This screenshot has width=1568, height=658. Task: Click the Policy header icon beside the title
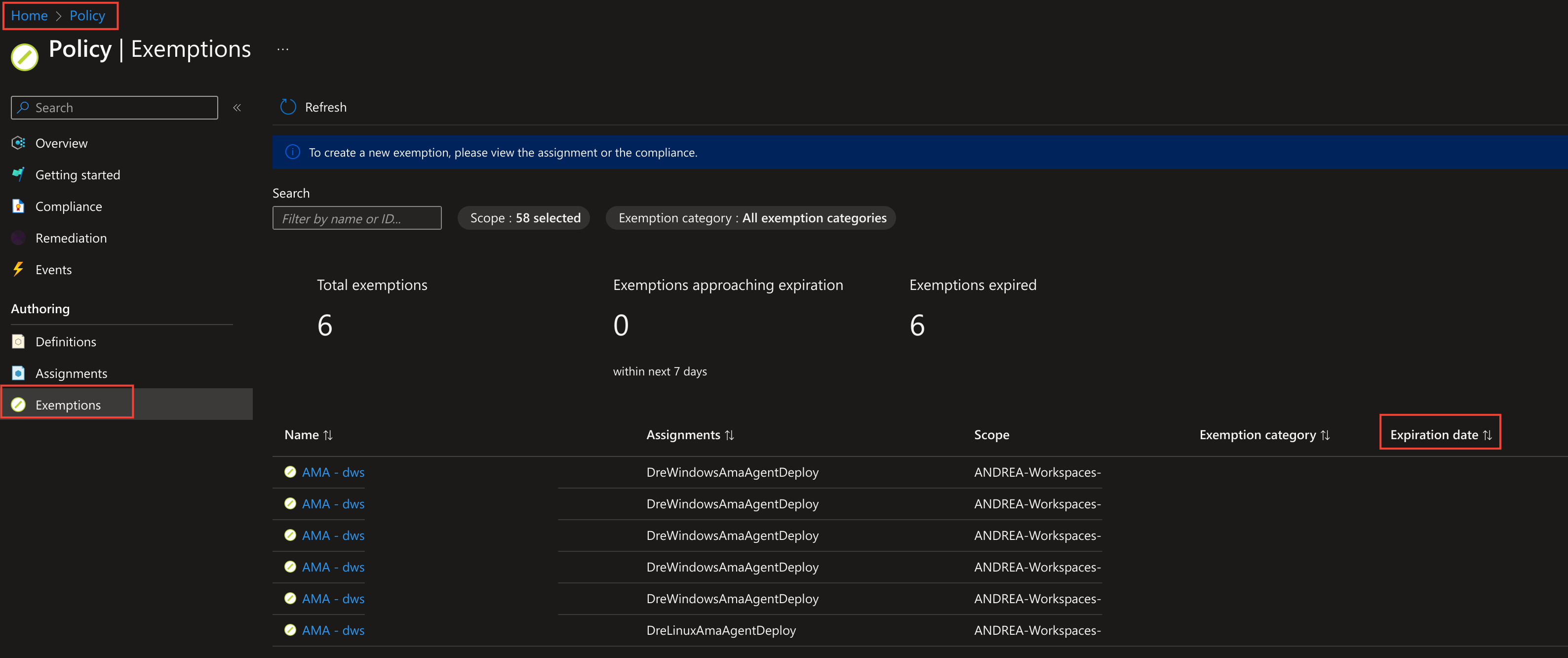[24, 57]
